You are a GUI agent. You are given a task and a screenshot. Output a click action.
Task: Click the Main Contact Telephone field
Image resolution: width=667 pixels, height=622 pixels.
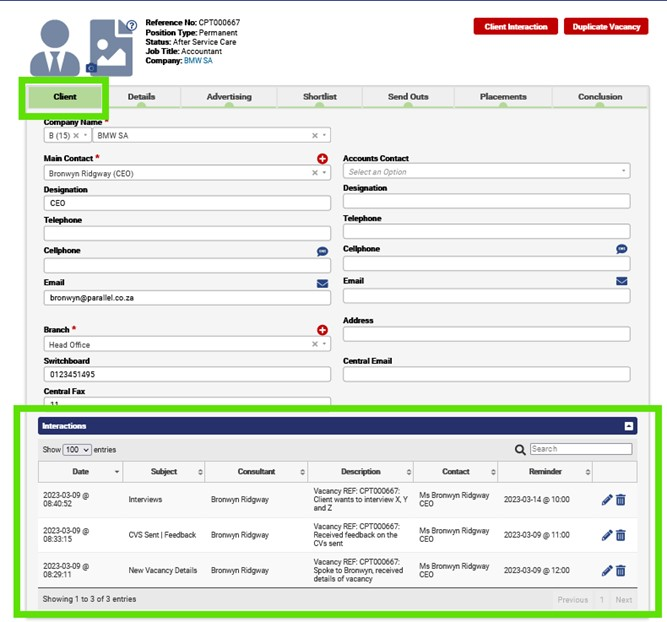tap(187, 234)
